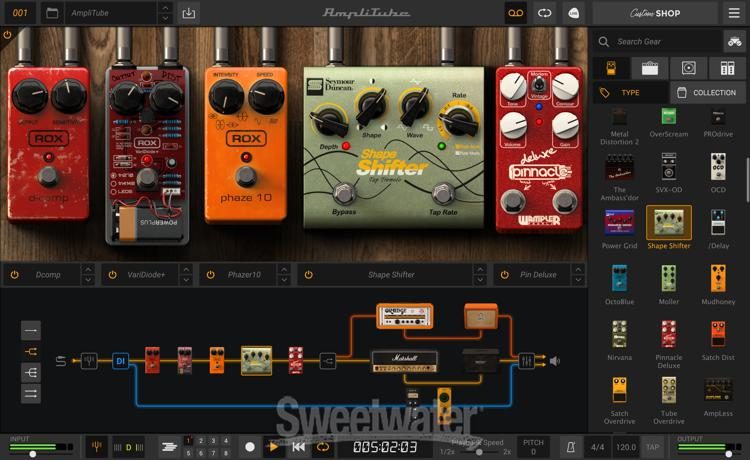Toggle the tape recorder icon in header
Screen dimensions: 750x460
(x=516, y=13)
